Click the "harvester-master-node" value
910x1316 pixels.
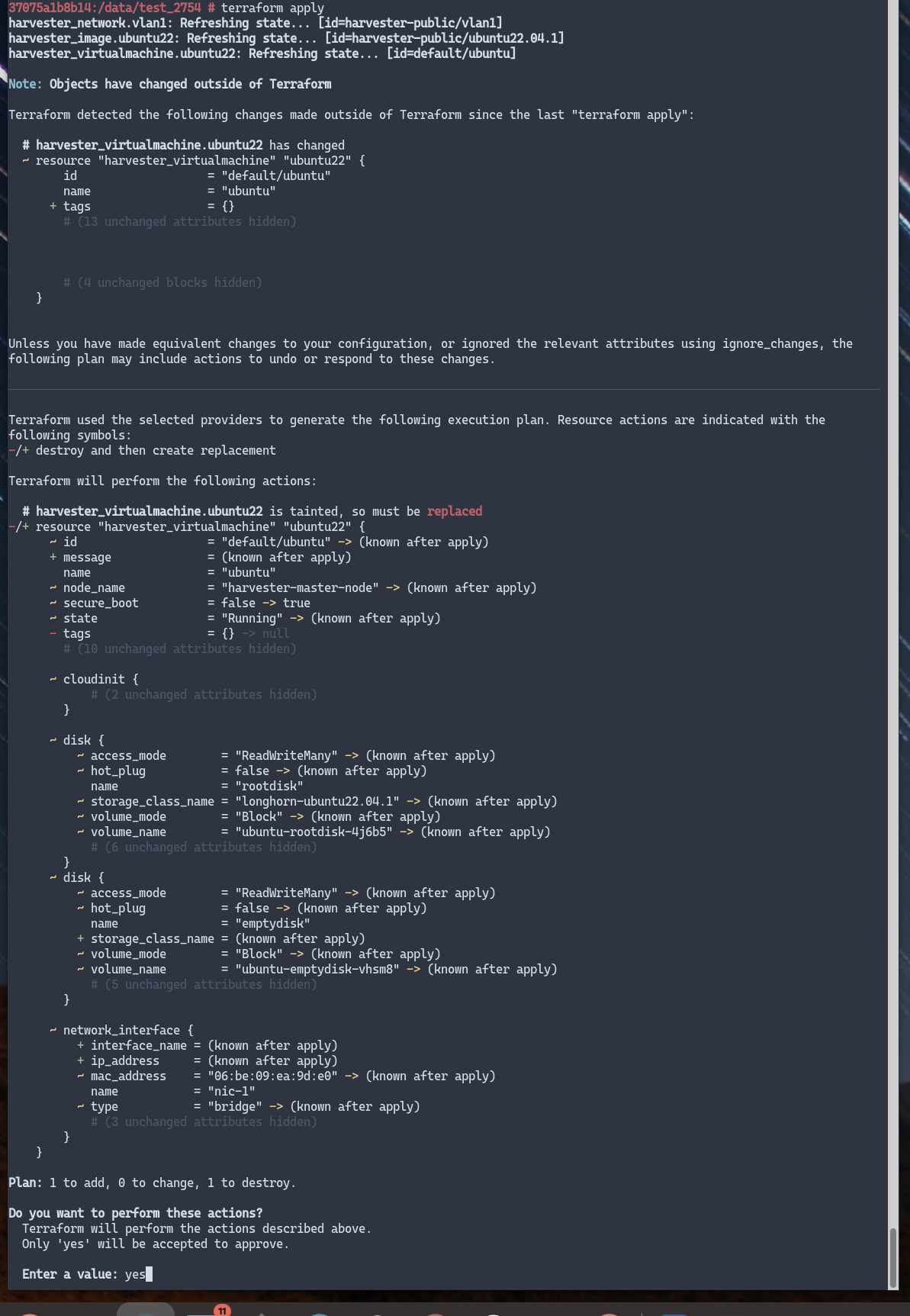coord(300,587)
